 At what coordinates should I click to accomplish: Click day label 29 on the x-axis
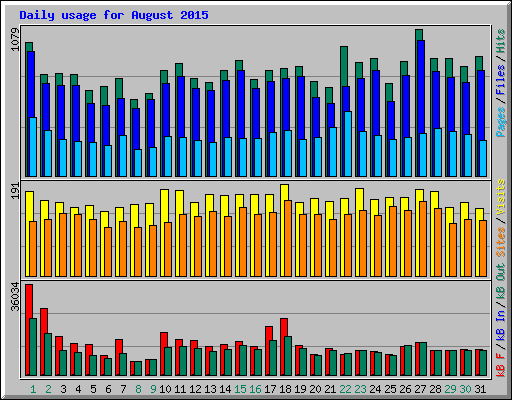coord(450,389)
